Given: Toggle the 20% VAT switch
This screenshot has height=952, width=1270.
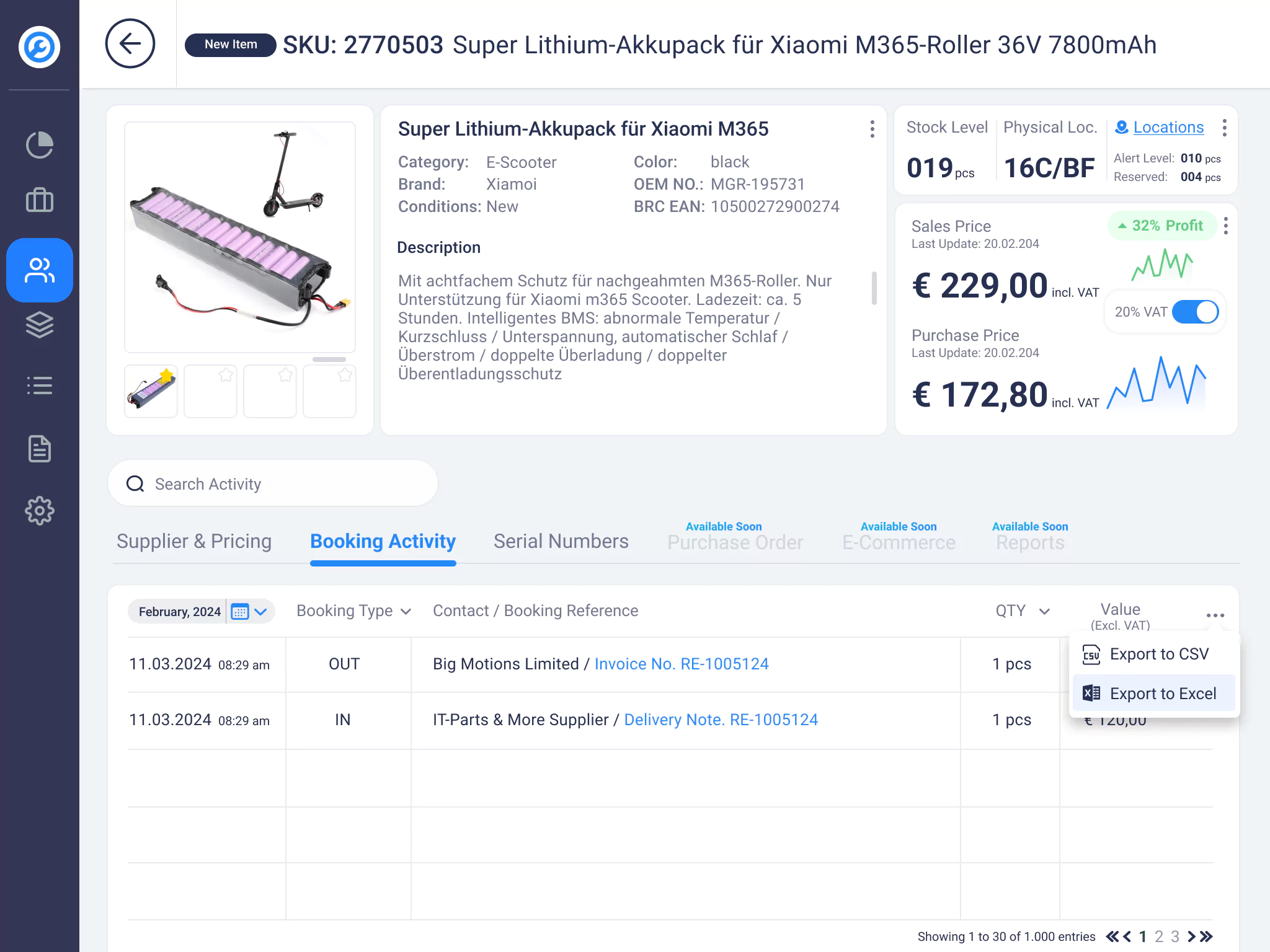Looking at the screenshot, I should point(1196,312).
